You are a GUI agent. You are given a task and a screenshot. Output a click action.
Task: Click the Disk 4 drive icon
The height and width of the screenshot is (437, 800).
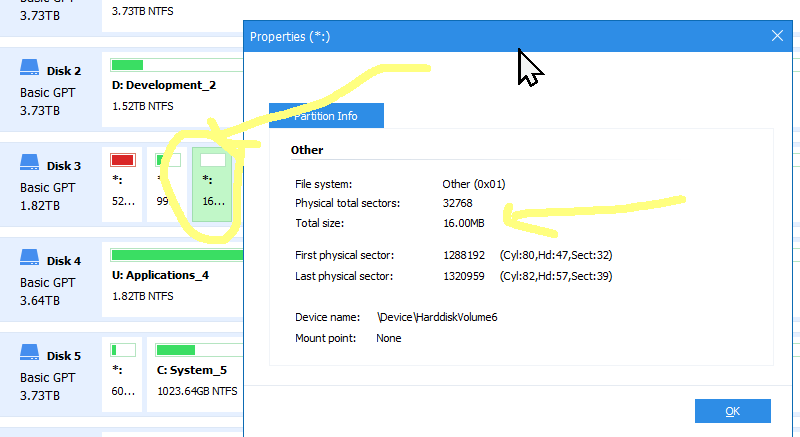[x=30, y=258]
